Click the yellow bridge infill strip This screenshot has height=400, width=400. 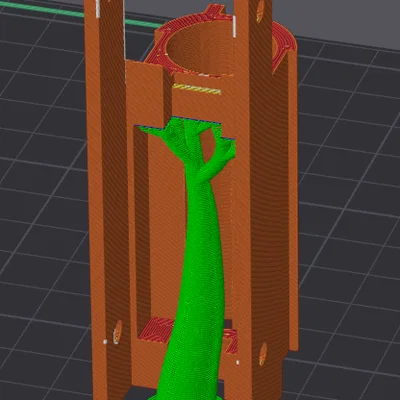pos(196,89)
